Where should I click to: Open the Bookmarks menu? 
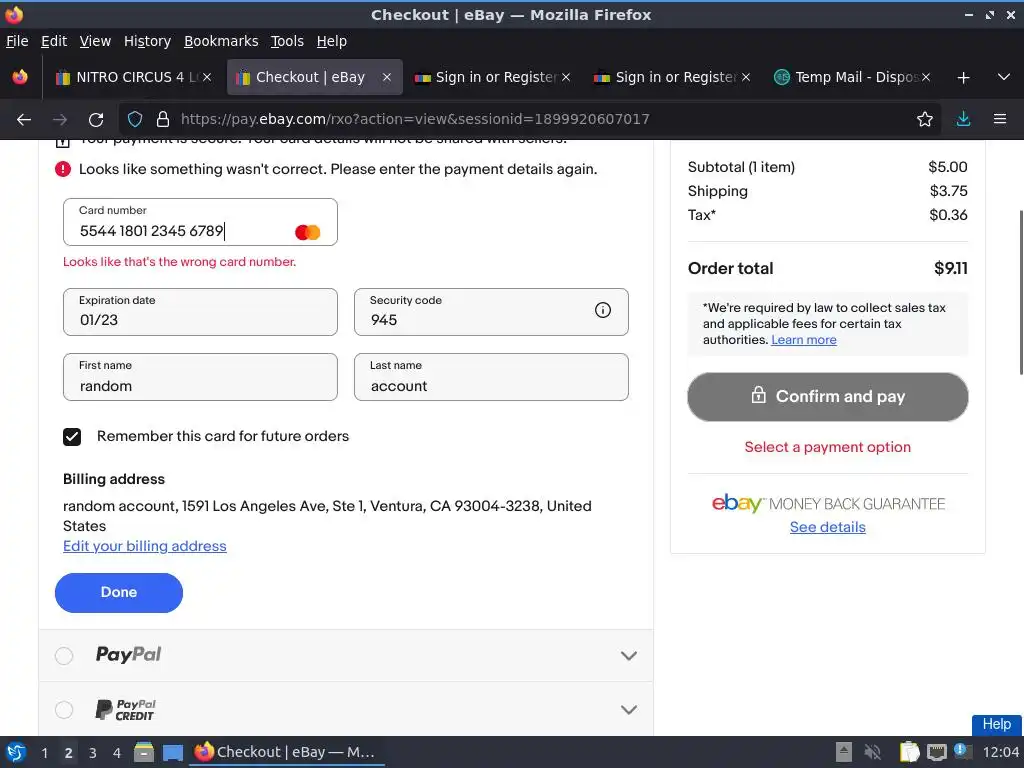[x=221, y=41]
